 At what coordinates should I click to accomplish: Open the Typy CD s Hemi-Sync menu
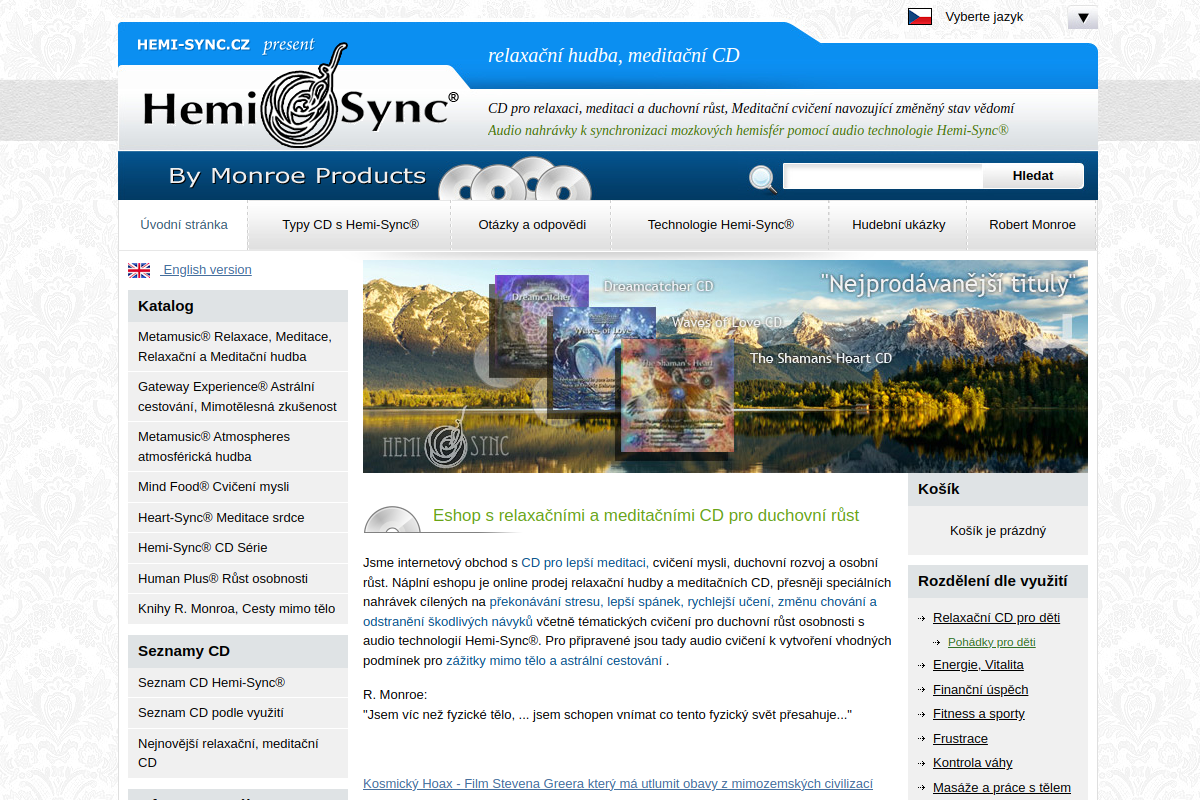click(350, 225)
